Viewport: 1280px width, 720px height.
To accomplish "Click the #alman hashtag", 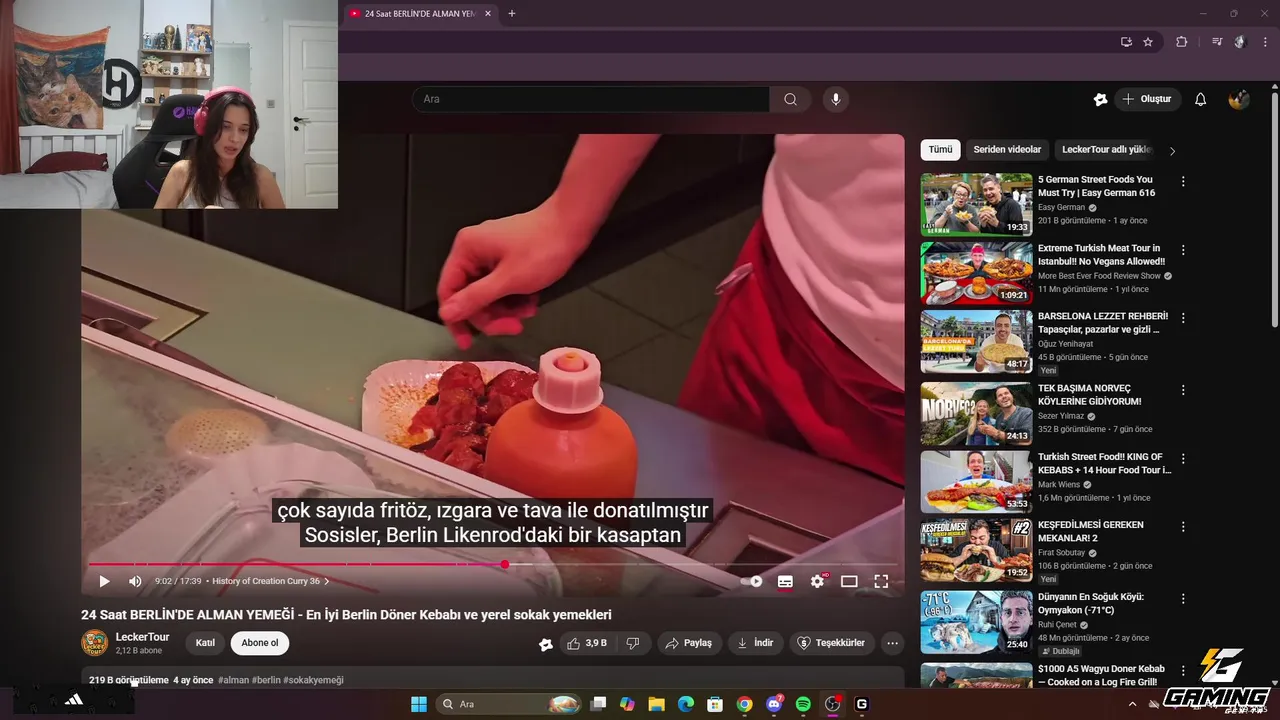I will (x=233, y=680).
